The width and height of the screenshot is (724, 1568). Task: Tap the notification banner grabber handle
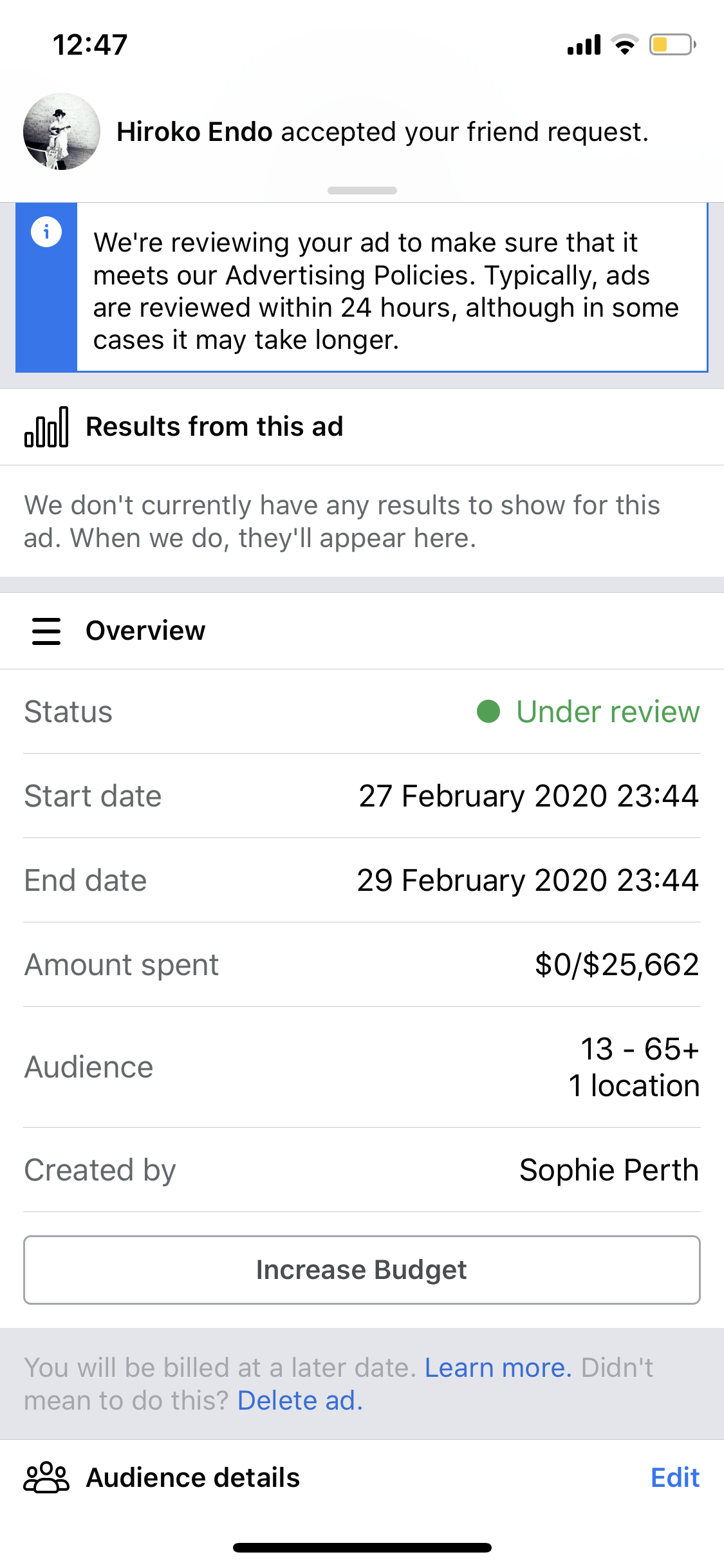[362, 191]
